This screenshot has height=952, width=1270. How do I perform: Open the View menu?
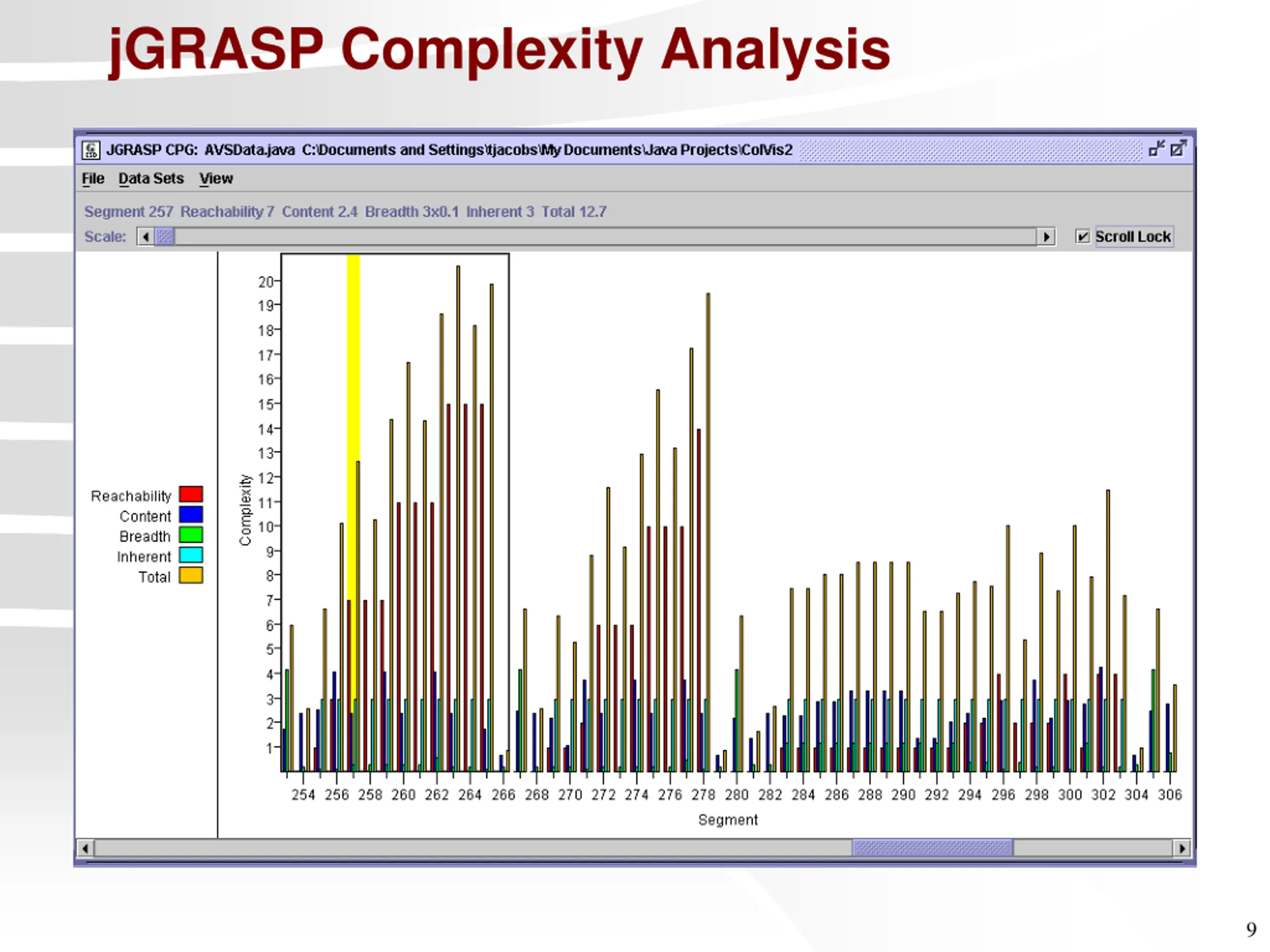pyautogui.click(x=216, y=178)
